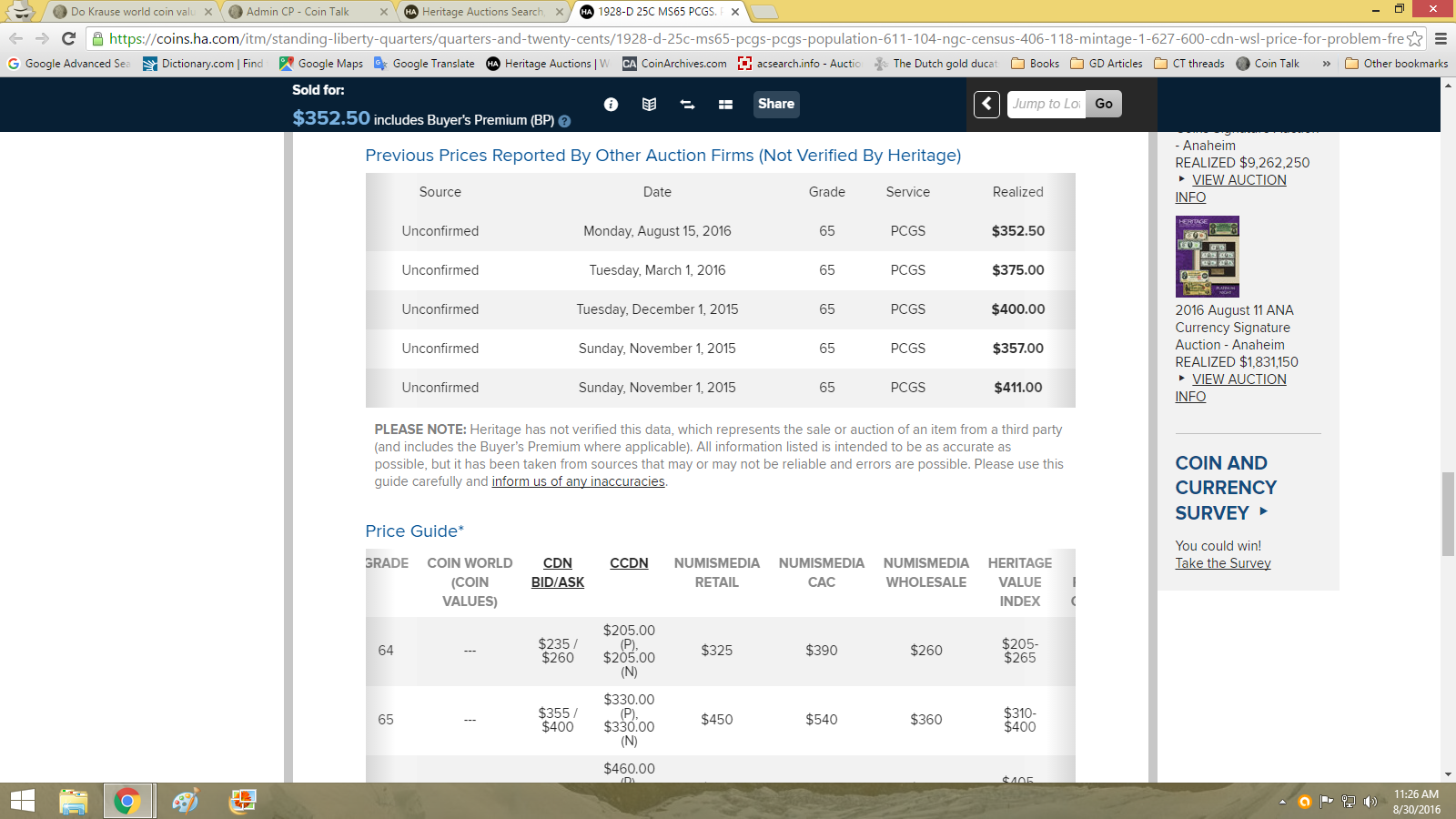
Task: Click the Buyer's Premium help icon
Action: (564, 121)
